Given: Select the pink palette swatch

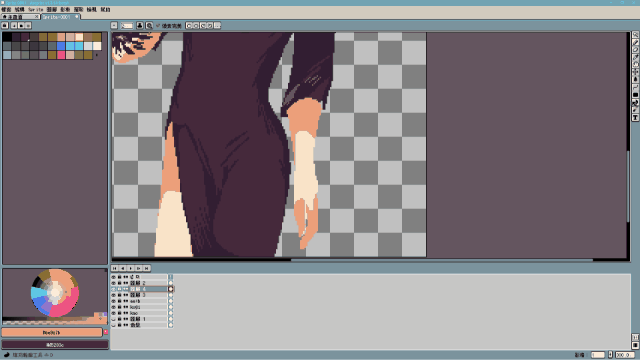Looking at the screenshot, I should click(61, 55).
